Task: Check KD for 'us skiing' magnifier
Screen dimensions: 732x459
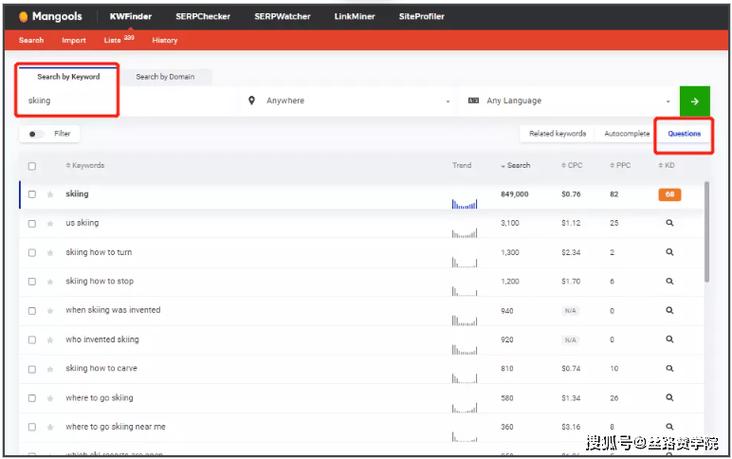Action: [669, 223]
